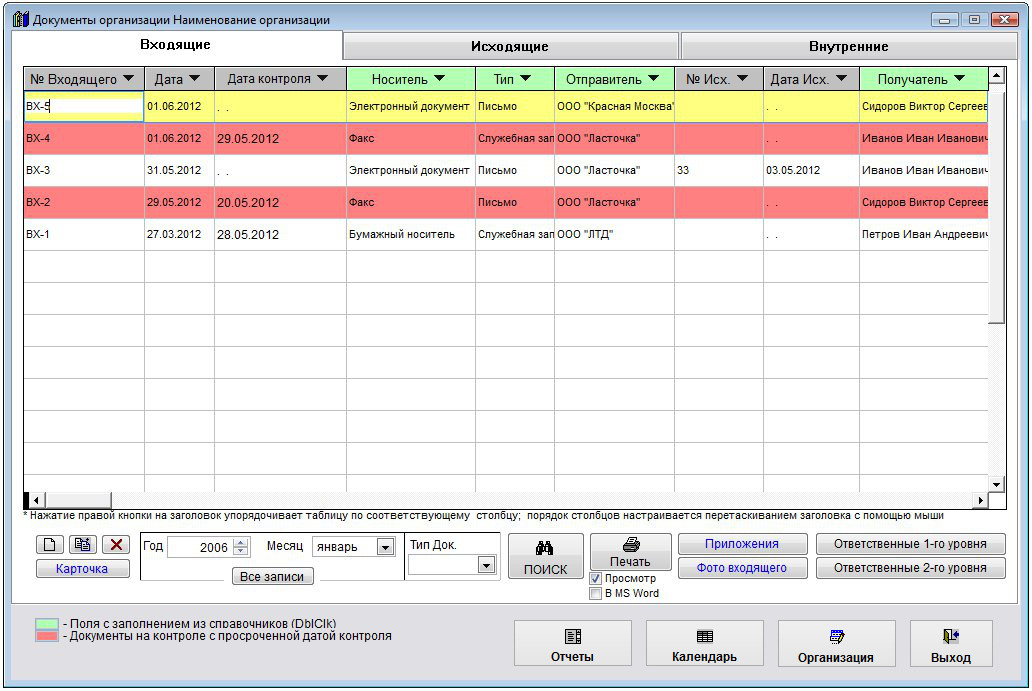The height and width of the screenshot is (691, 1032).
Task: Open the Отправитель column header dropdown
Action: click(653, 79)
